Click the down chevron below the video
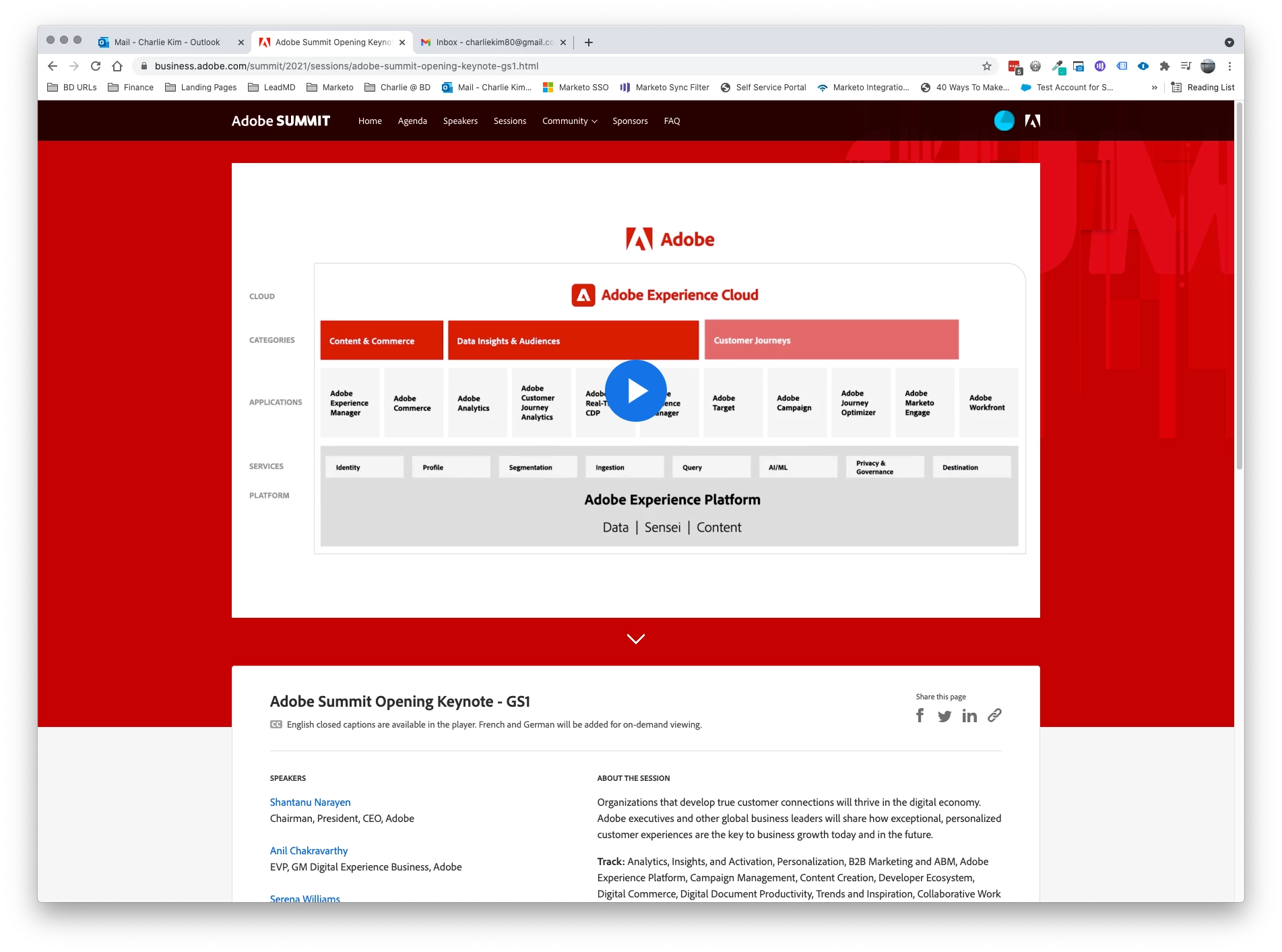Screen dimensions: 1282x952 [x=635, y=639]
